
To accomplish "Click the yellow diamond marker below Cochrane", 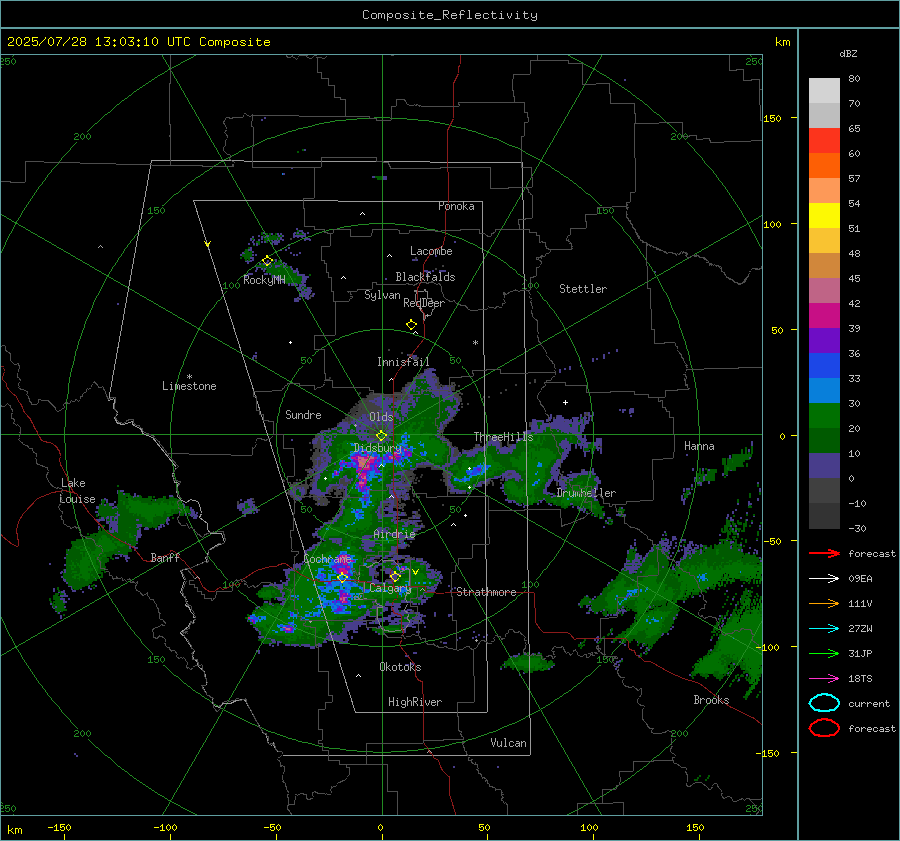I will tap(342, 577).
